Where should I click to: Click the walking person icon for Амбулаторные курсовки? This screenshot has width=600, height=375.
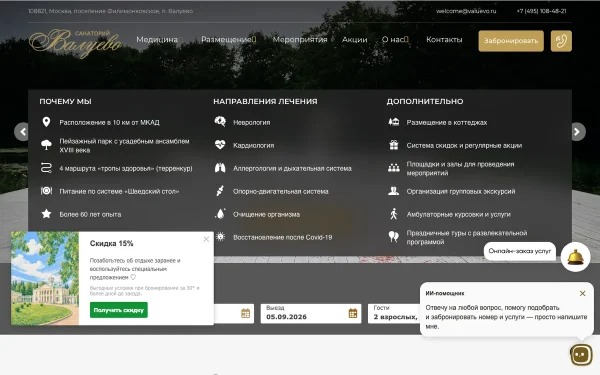(x=394, y=214)
